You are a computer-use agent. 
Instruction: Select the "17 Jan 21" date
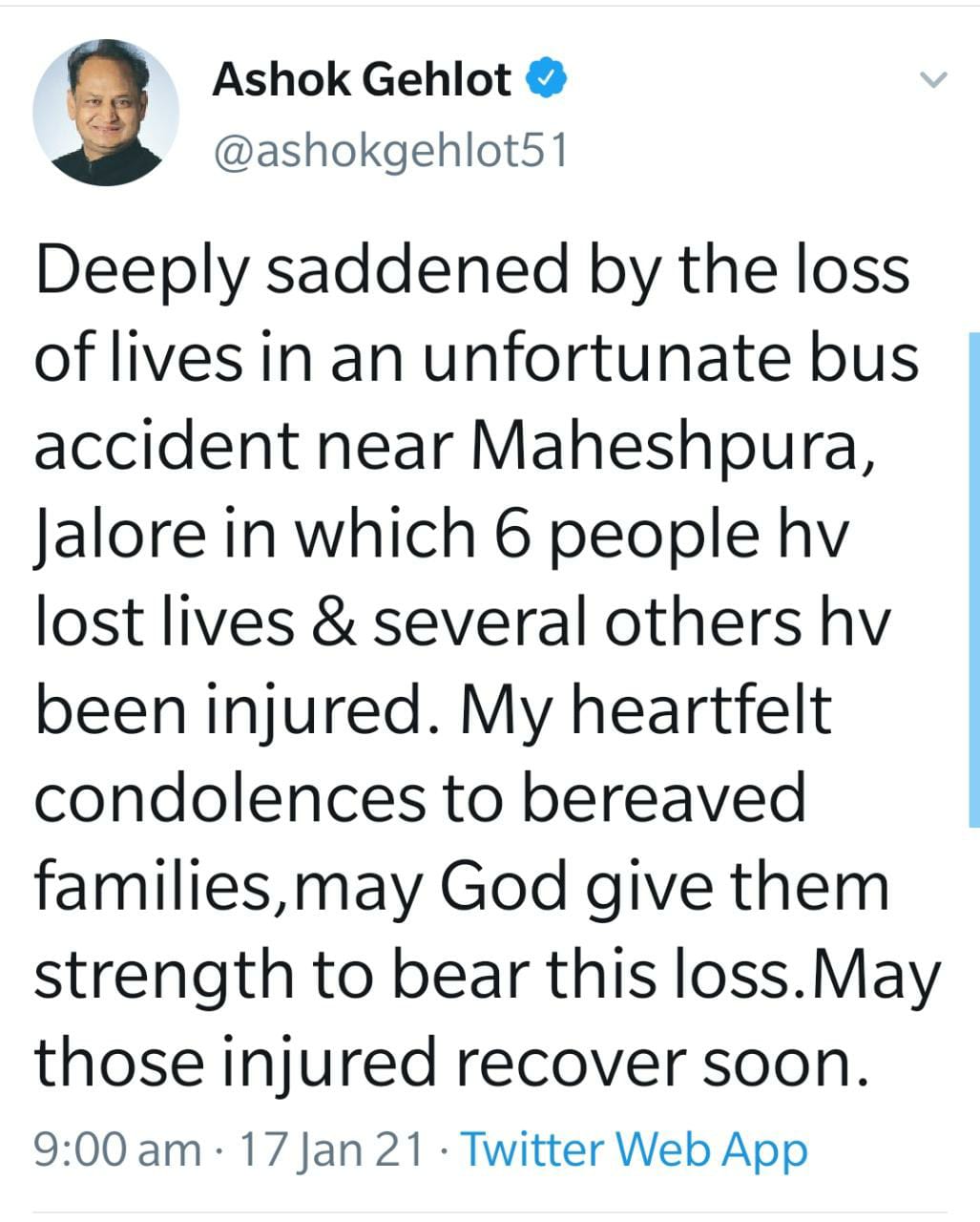pos(331,1149)
